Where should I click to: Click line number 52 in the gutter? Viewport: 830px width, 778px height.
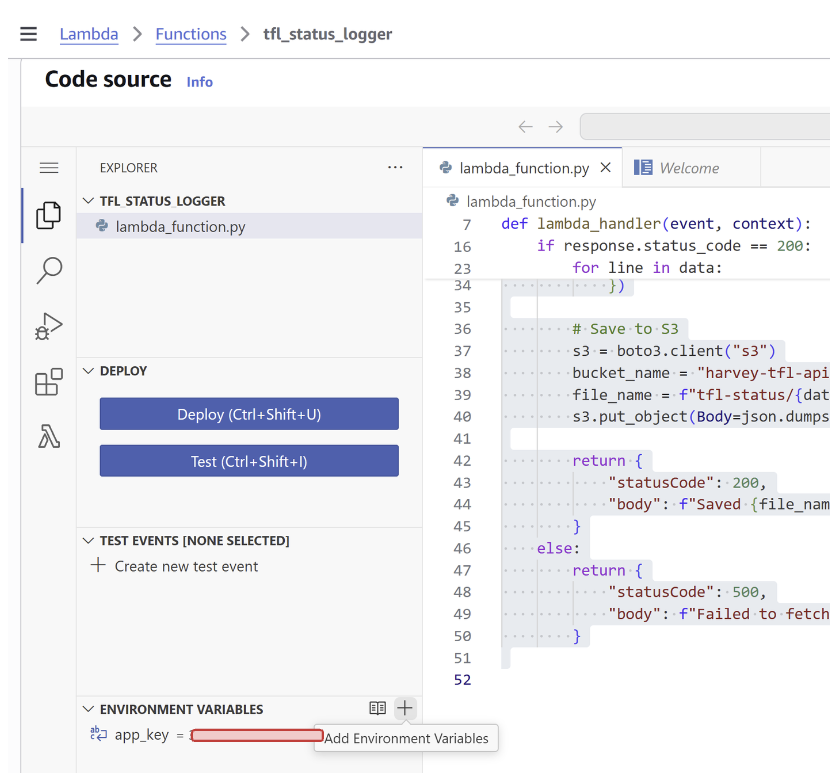pos(463,680)
